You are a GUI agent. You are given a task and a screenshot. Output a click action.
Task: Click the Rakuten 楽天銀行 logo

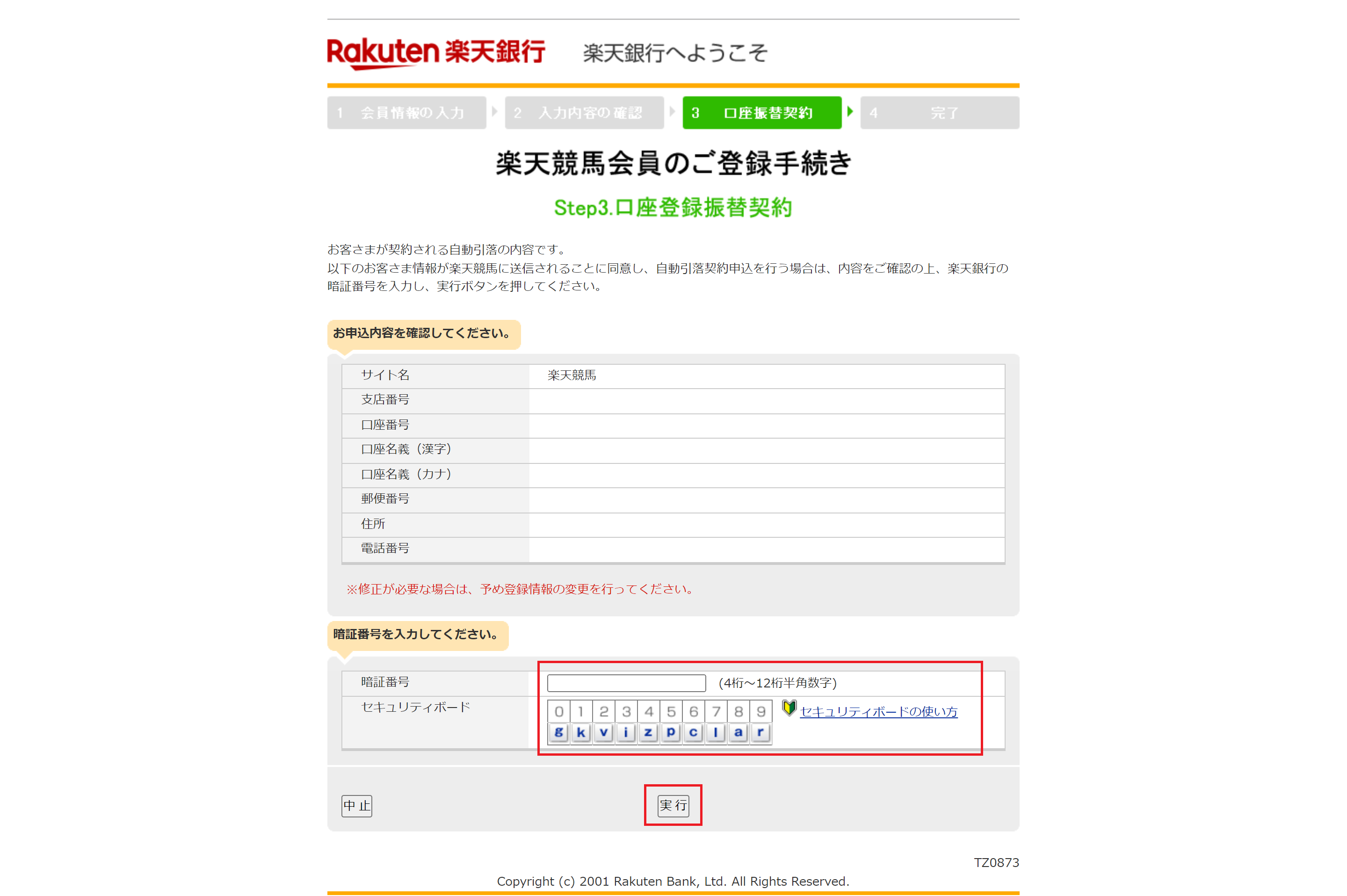pyautogui.click(x=435, y=53)
